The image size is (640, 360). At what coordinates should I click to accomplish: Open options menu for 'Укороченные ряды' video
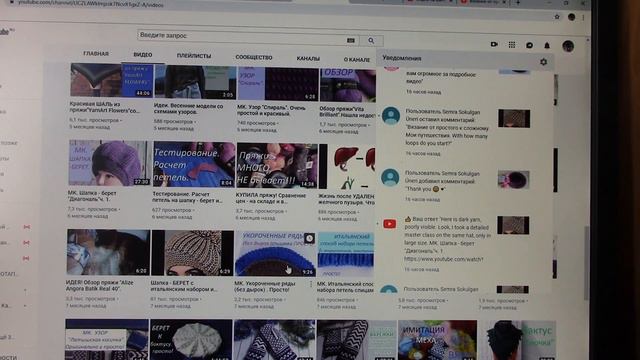point(311,284)
